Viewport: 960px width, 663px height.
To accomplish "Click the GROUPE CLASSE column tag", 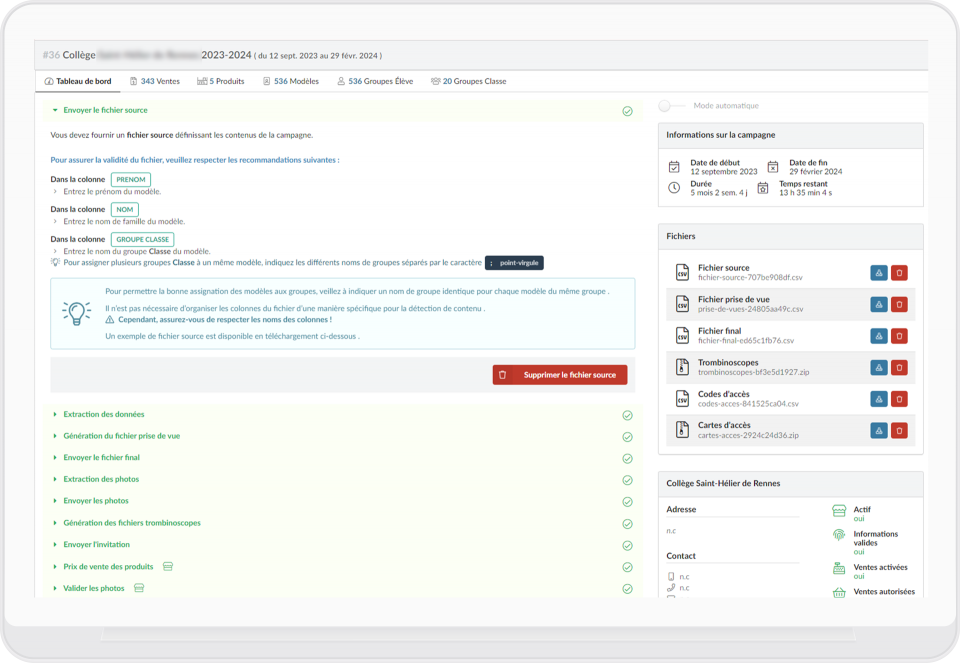I will [x=143, y=239].
